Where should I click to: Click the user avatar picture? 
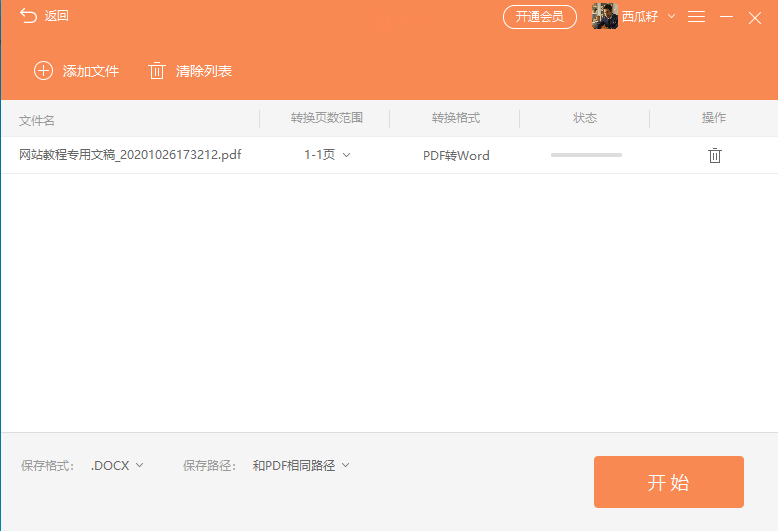605,16
